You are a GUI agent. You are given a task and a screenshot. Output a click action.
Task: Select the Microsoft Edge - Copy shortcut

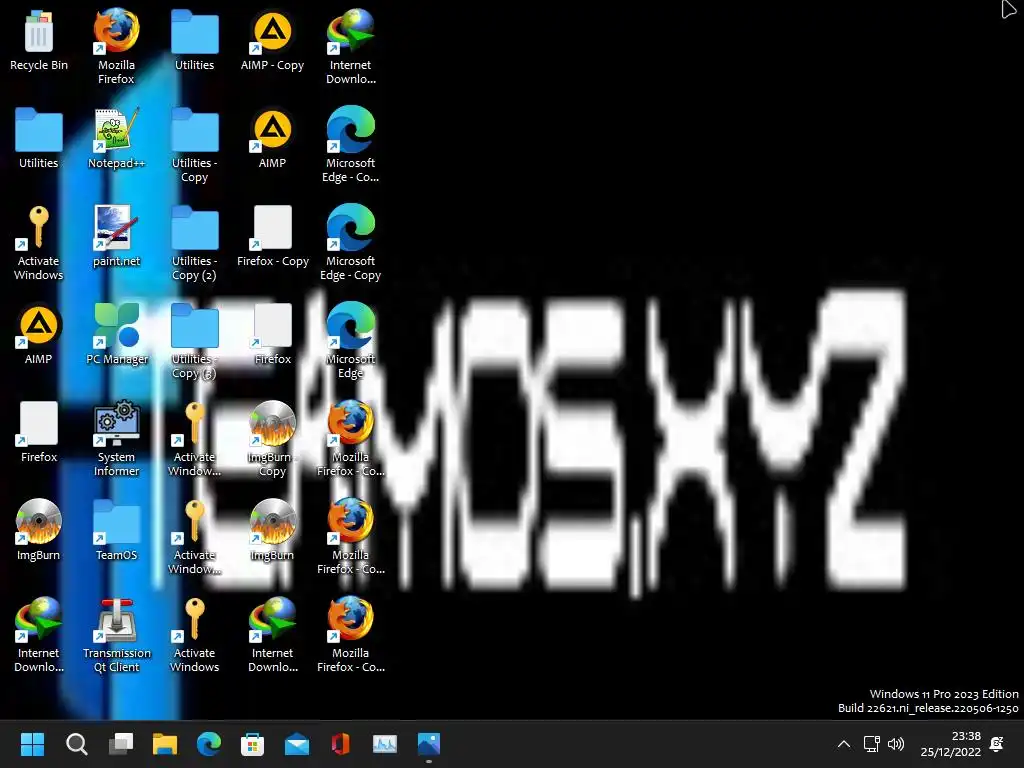pos(351,243)
